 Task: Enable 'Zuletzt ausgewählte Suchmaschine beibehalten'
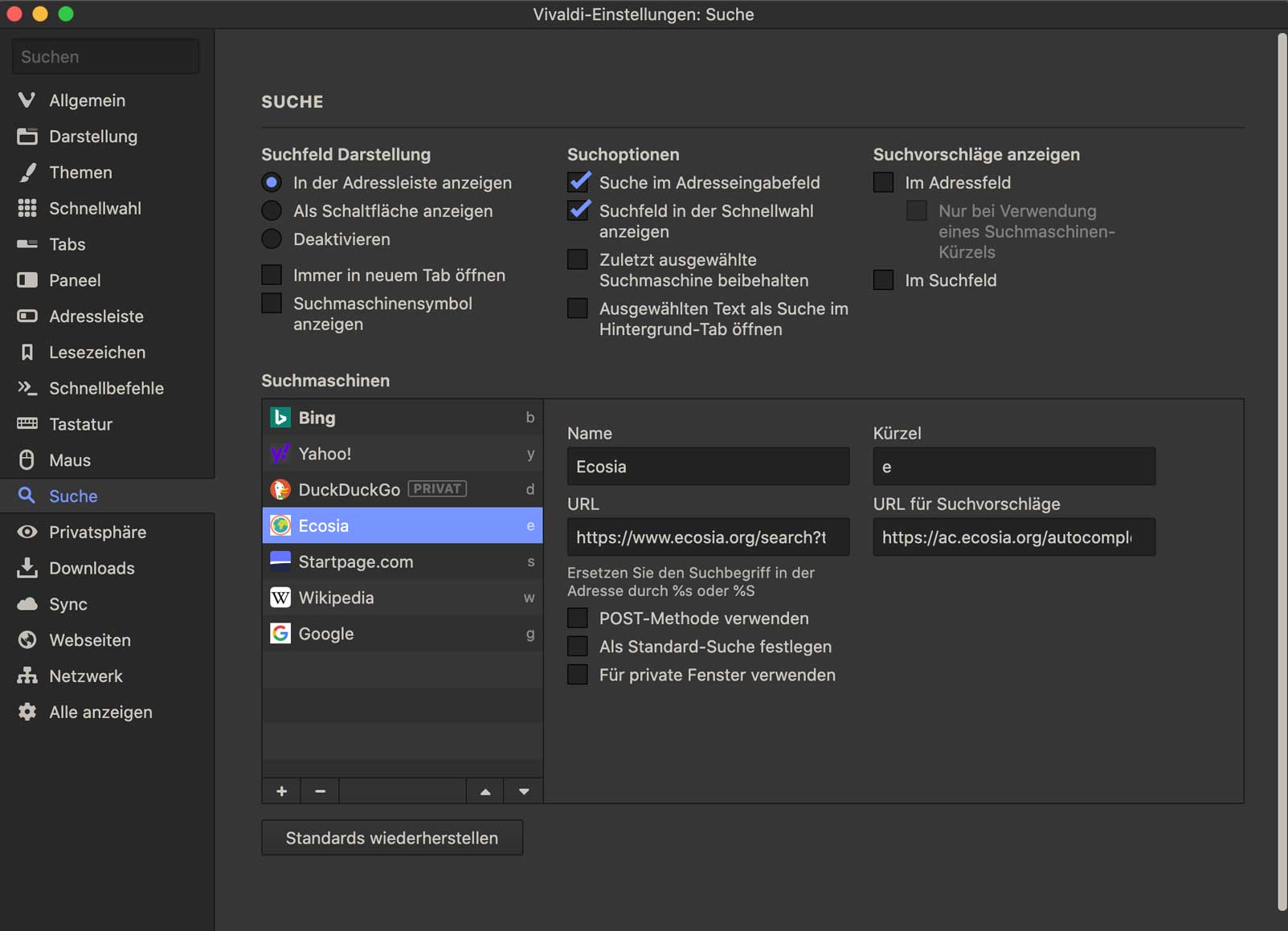578,259
